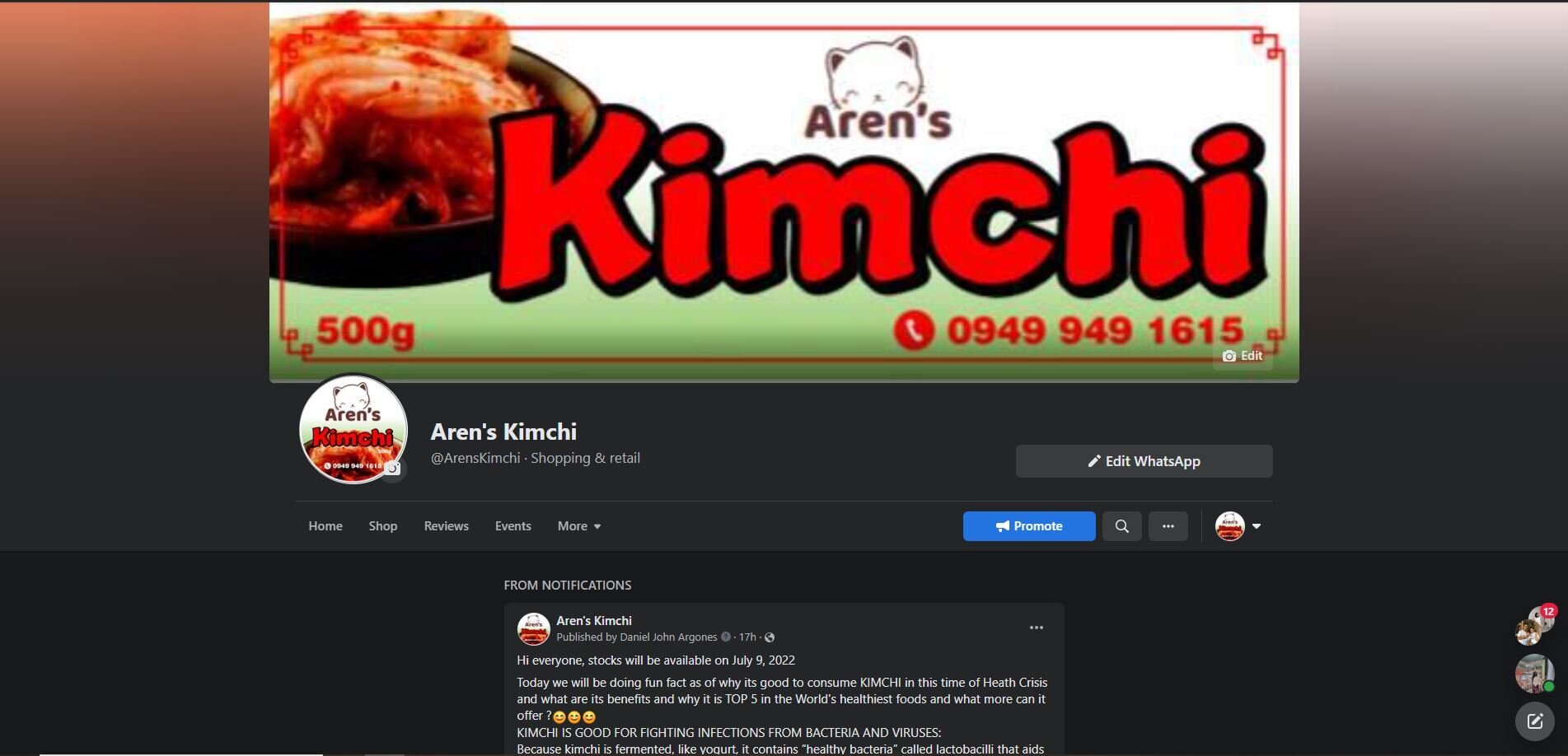The width and height of the screenshot is (1568, 756).
Task: Expand the More tab dropdown
Action: 578,526
